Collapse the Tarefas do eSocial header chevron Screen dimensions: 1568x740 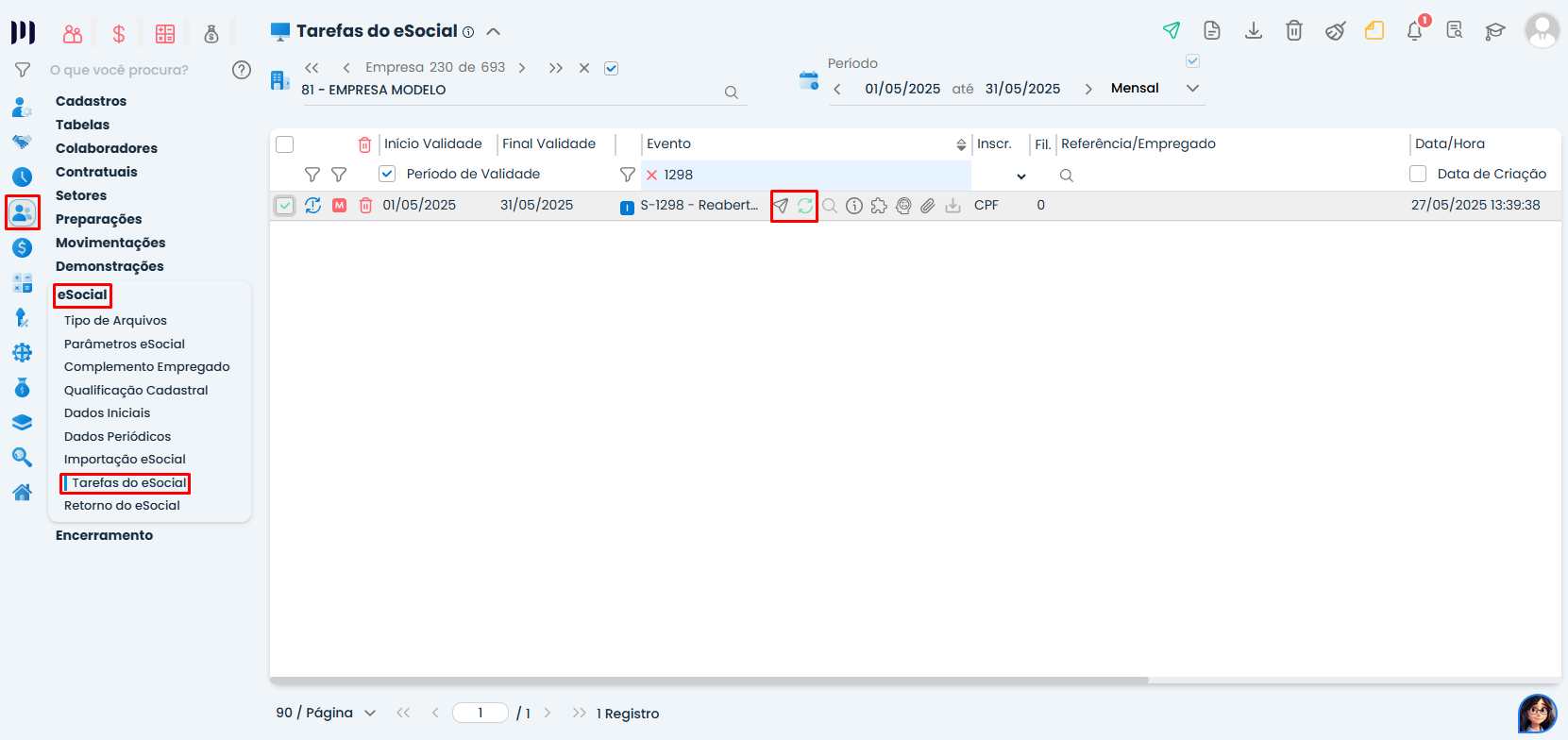[x=493, y=31]
